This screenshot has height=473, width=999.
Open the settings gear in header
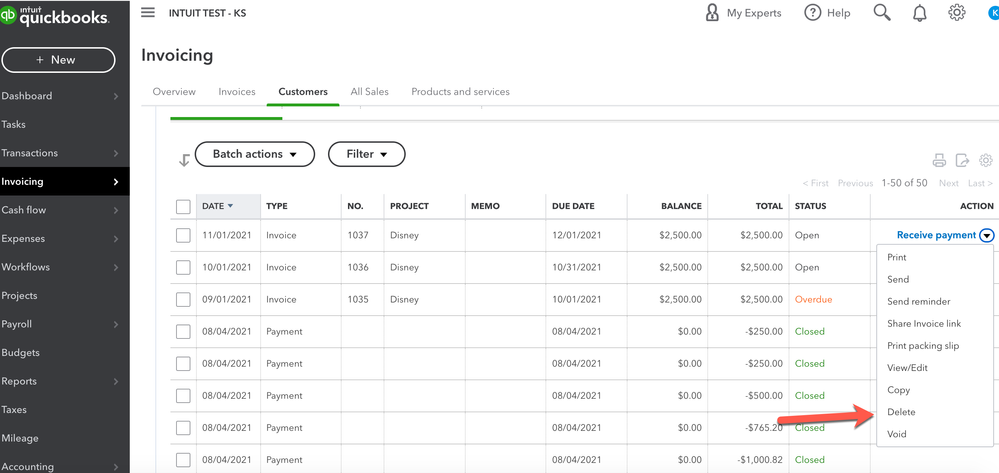tap(957, 13)
